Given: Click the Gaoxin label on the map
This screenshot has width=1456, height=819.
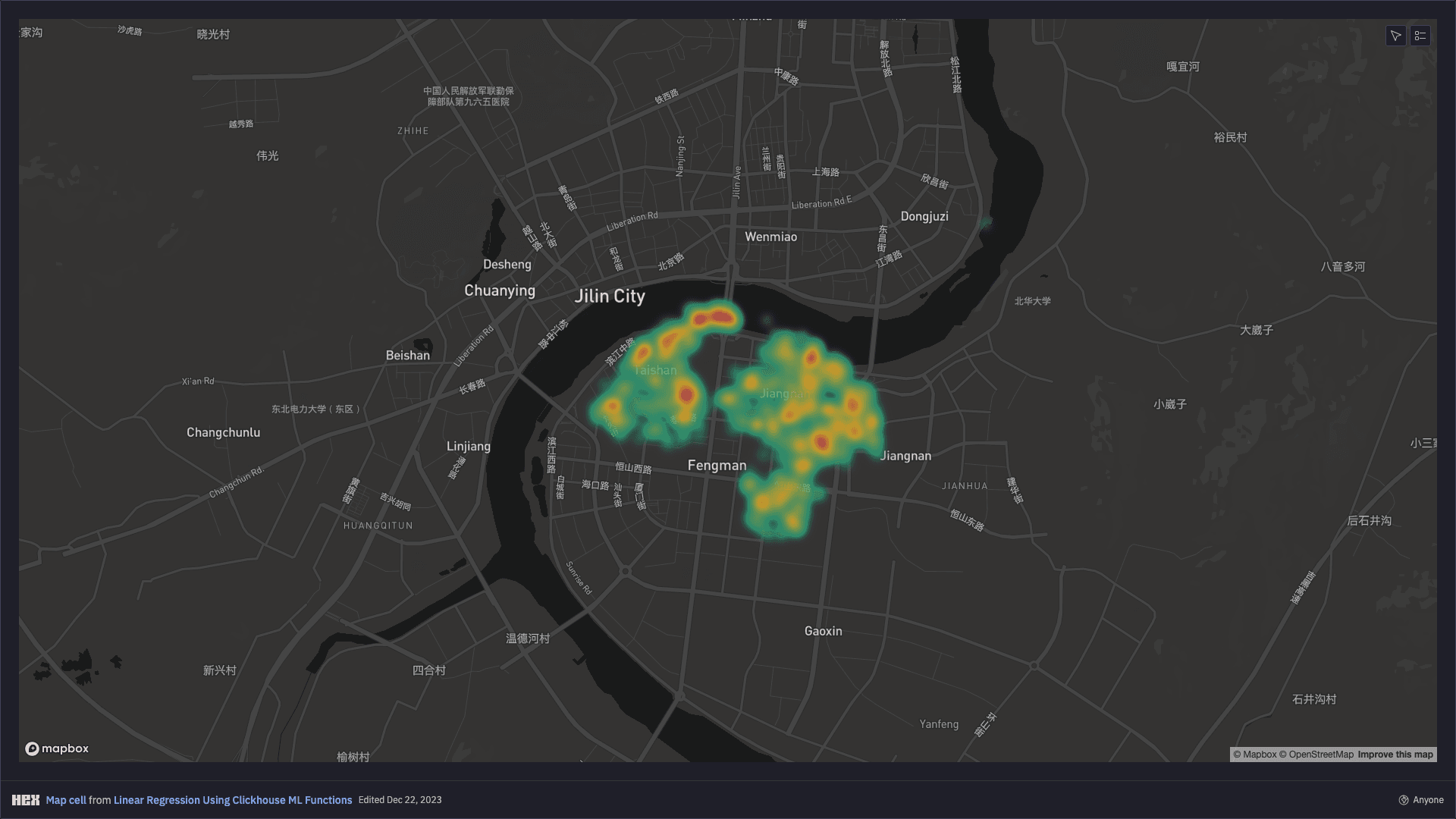Looking at the screenshot, I should 823,631.
